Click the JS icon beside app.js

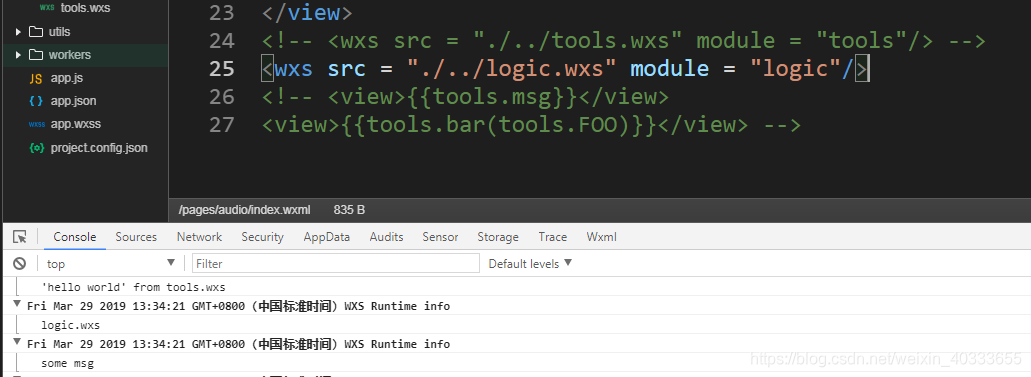click(36, 78)
